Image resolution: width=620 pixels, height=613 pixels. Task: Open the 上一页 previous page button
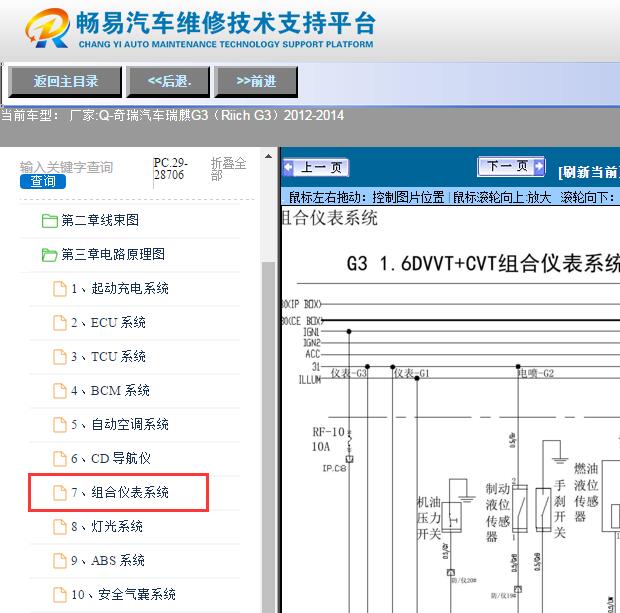316,168
